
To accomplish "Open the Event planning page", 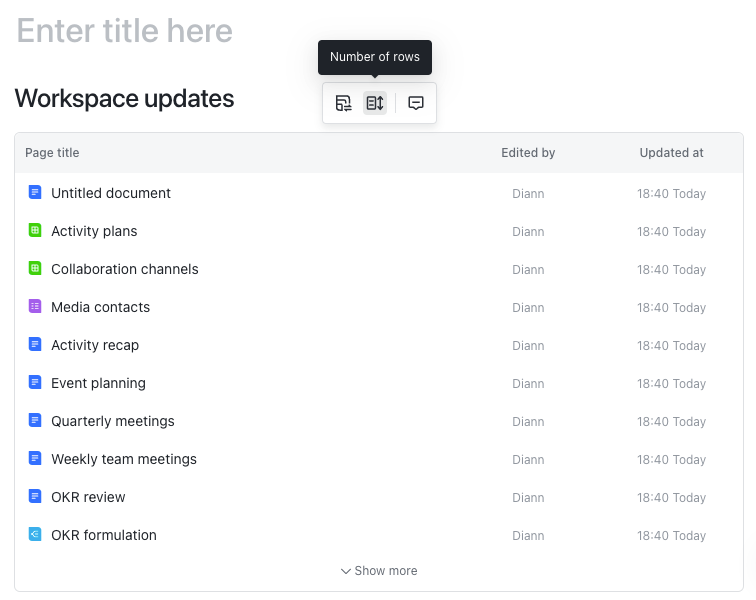I will click(x=98, y=383).
